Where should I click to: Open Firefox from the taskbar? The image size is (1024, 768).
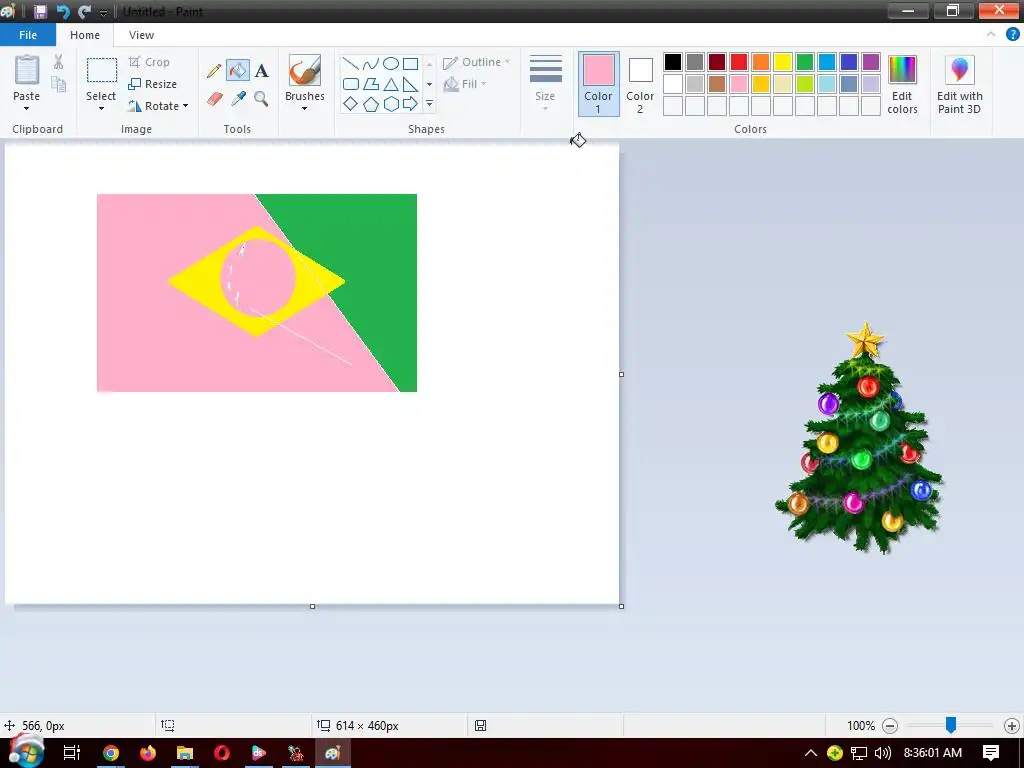point(148,753)
